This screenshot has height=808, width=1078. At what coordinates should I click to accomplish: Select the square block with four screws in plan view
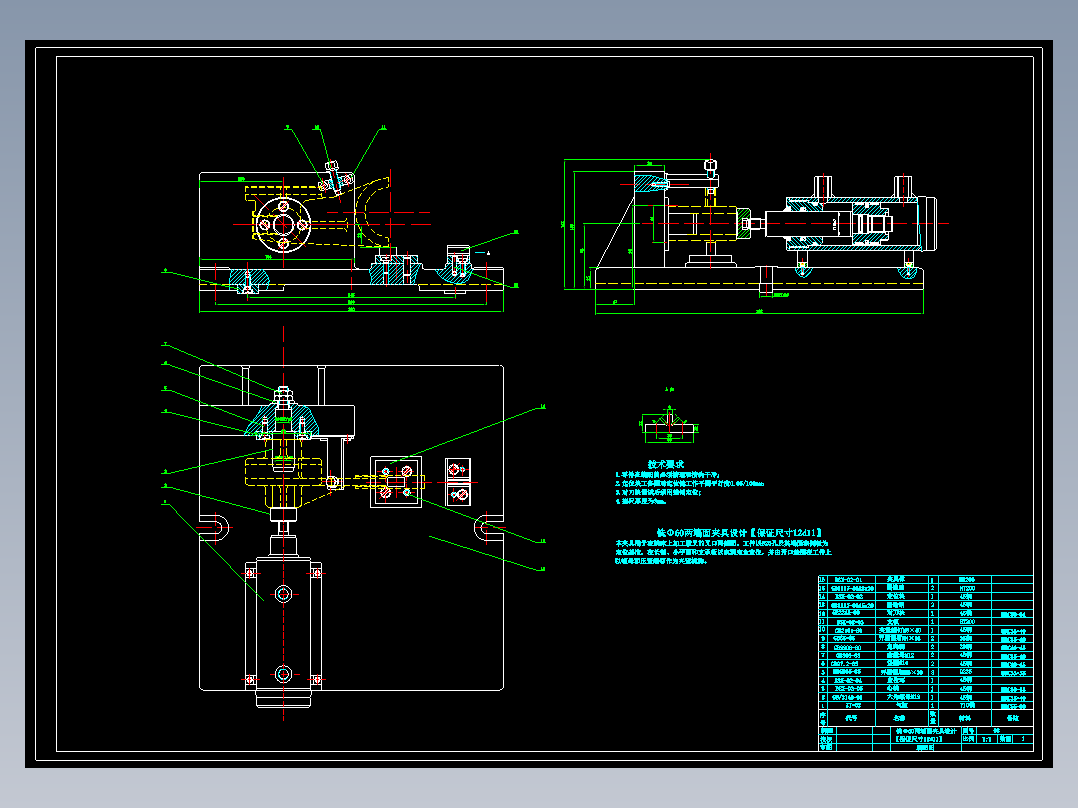tap(396, 481)
